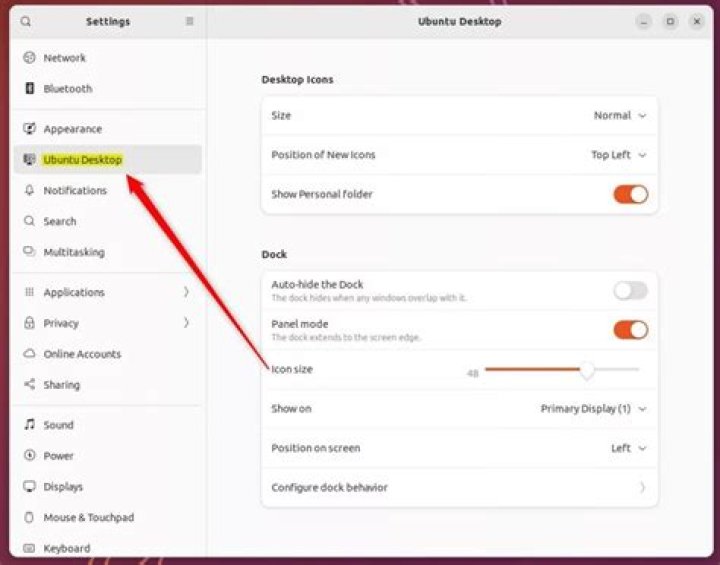Click the Bluetooth sidebar icon

[29, 88]
